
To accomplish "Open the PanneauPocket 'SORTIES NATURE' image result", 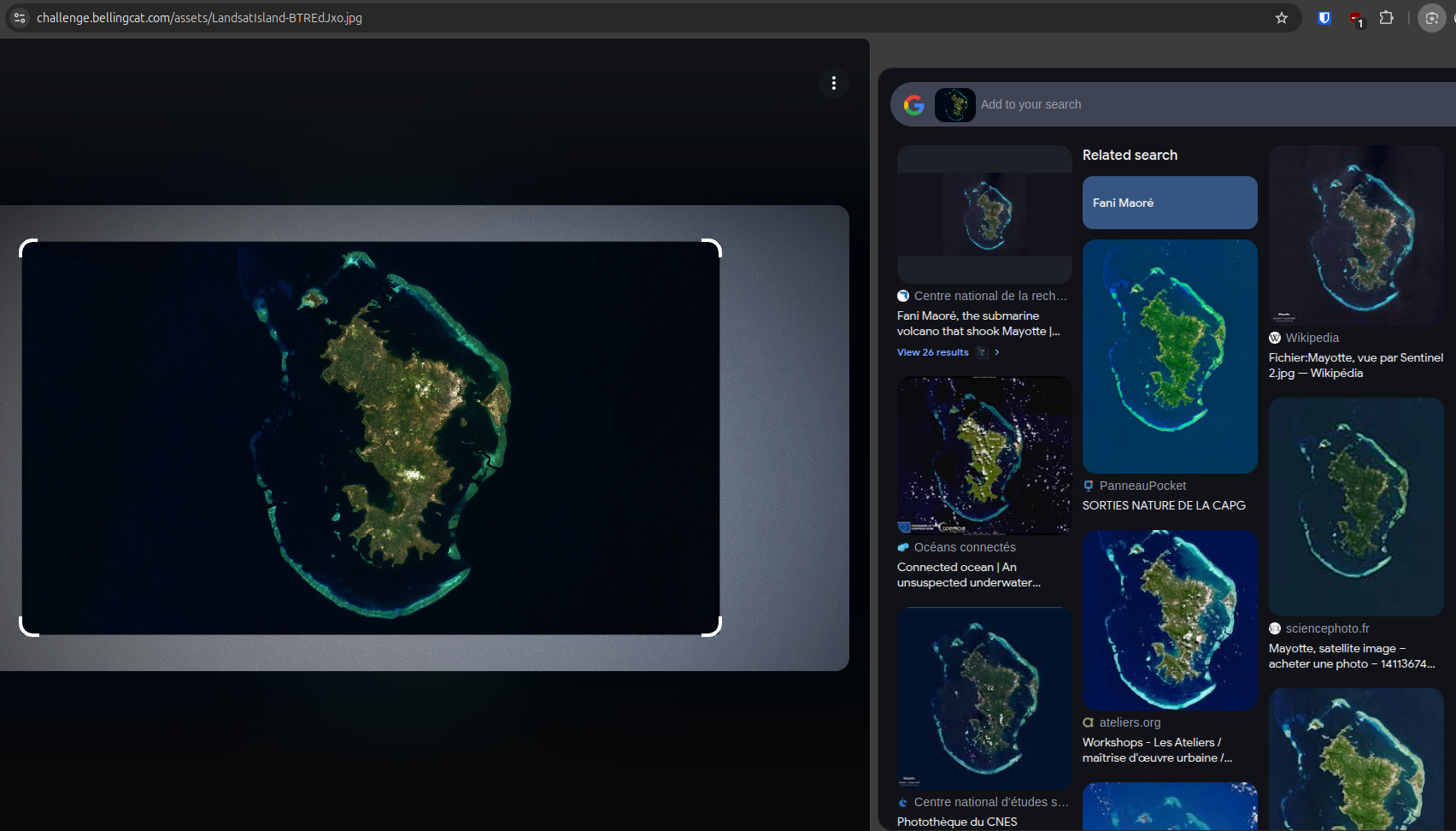I will (1169, 357).
